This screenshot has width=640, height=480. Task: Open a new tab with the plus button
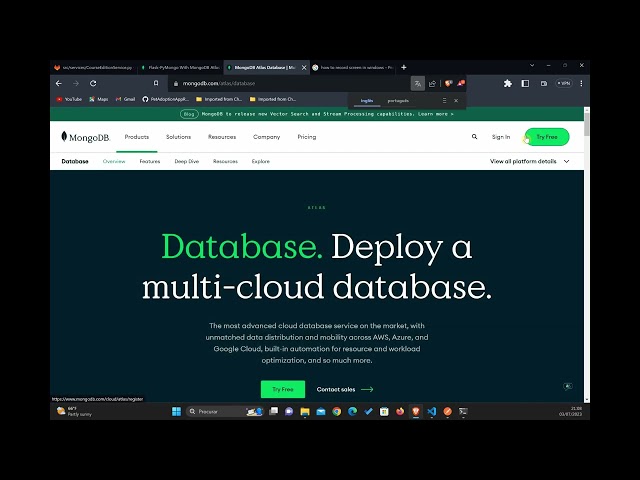[x=404, y=67]
